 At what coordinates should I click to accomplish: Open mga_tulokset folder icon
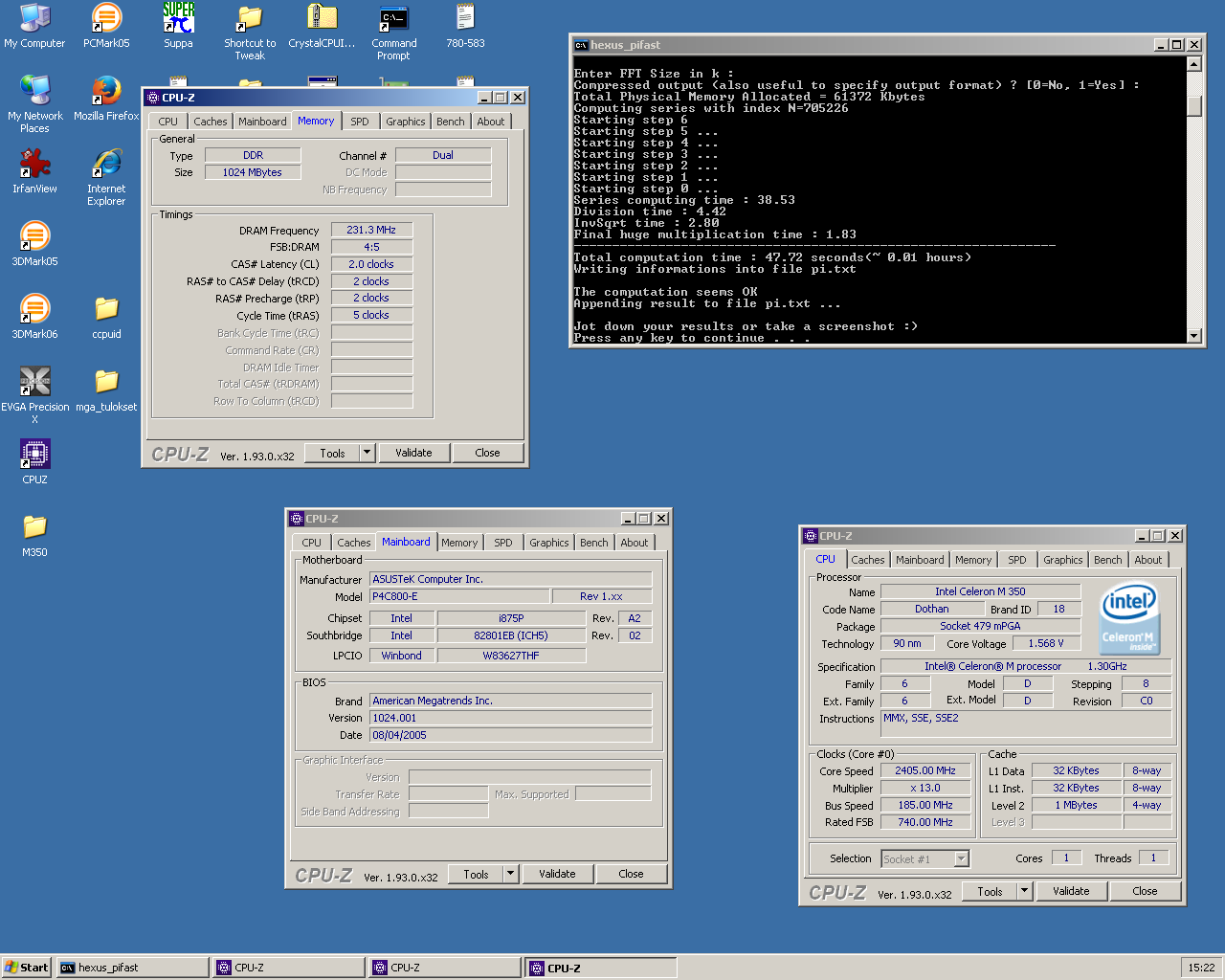(x=106, y=390)
